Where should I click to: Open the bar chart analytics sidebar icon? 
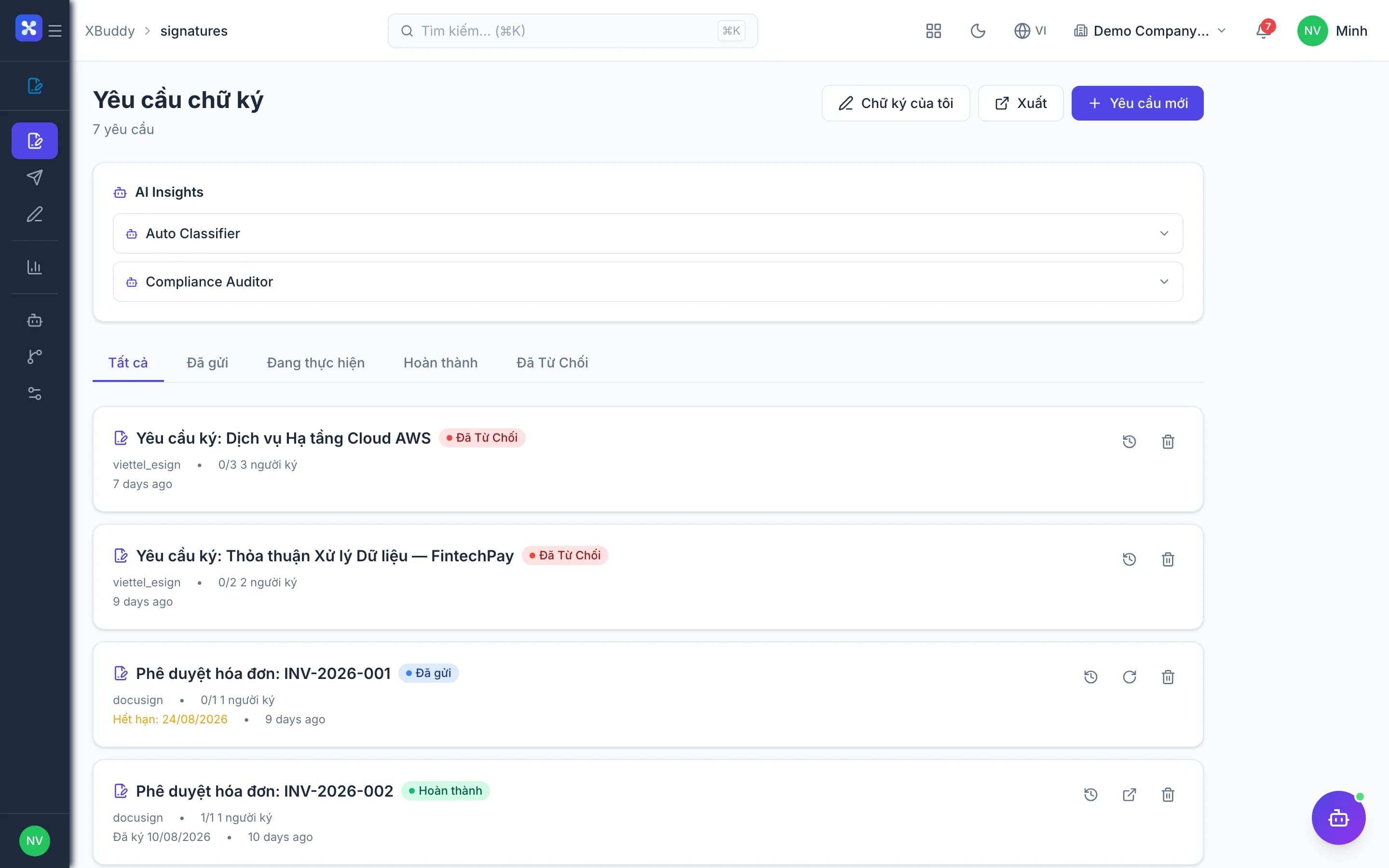(34, 267)
